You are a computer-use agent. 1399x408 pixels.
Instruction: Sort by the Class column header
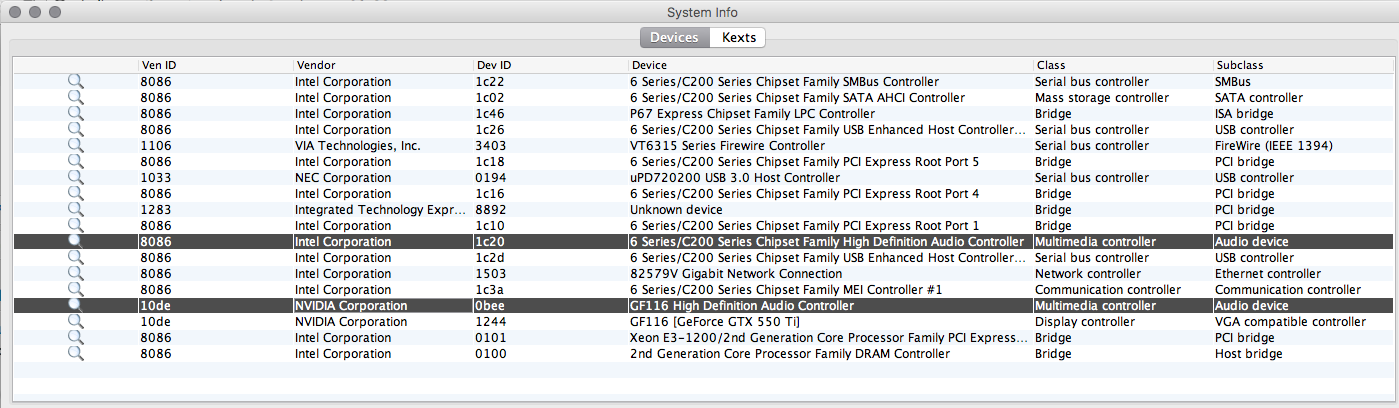1121,65
